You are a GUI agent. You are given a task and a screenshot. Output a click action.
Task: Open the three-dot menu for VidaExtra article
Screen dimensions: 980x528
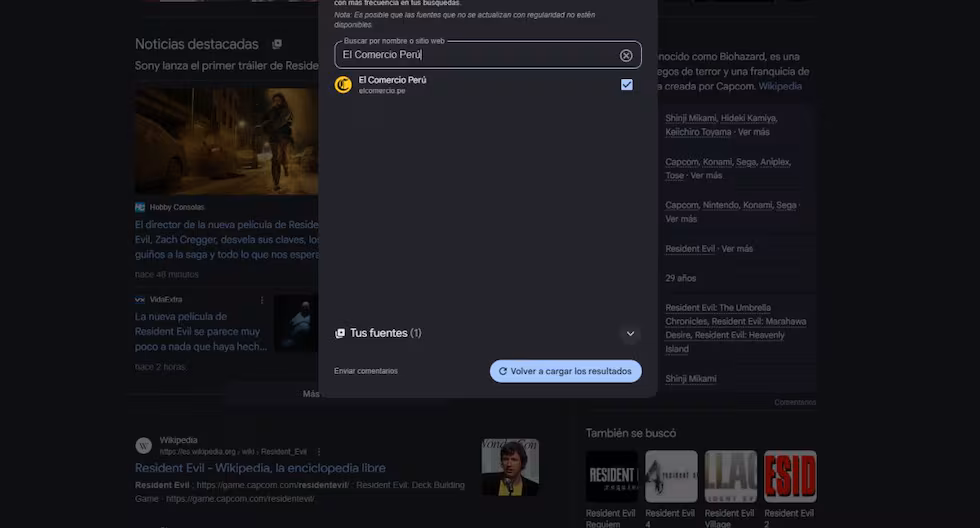point(263,299)
